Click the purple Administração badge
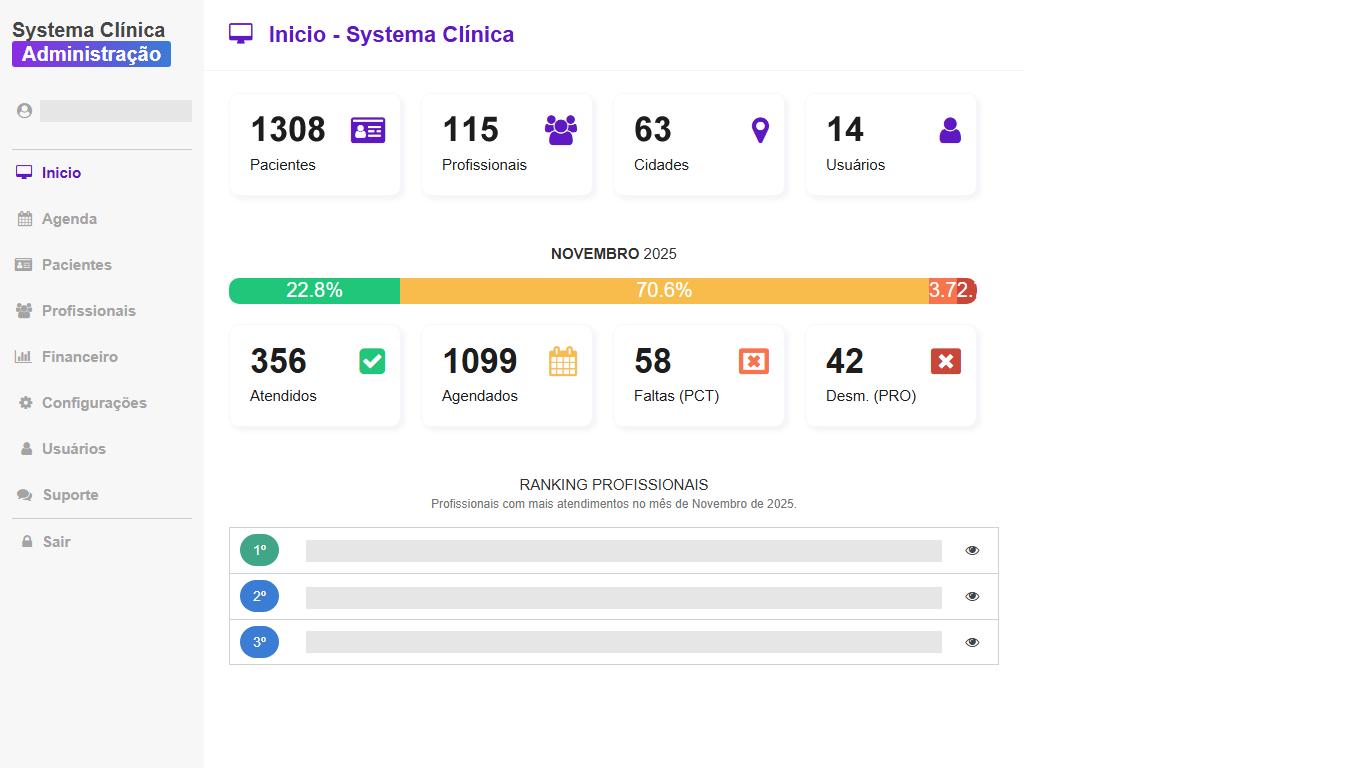This screenshot has height=768, width=1366. 91,54
